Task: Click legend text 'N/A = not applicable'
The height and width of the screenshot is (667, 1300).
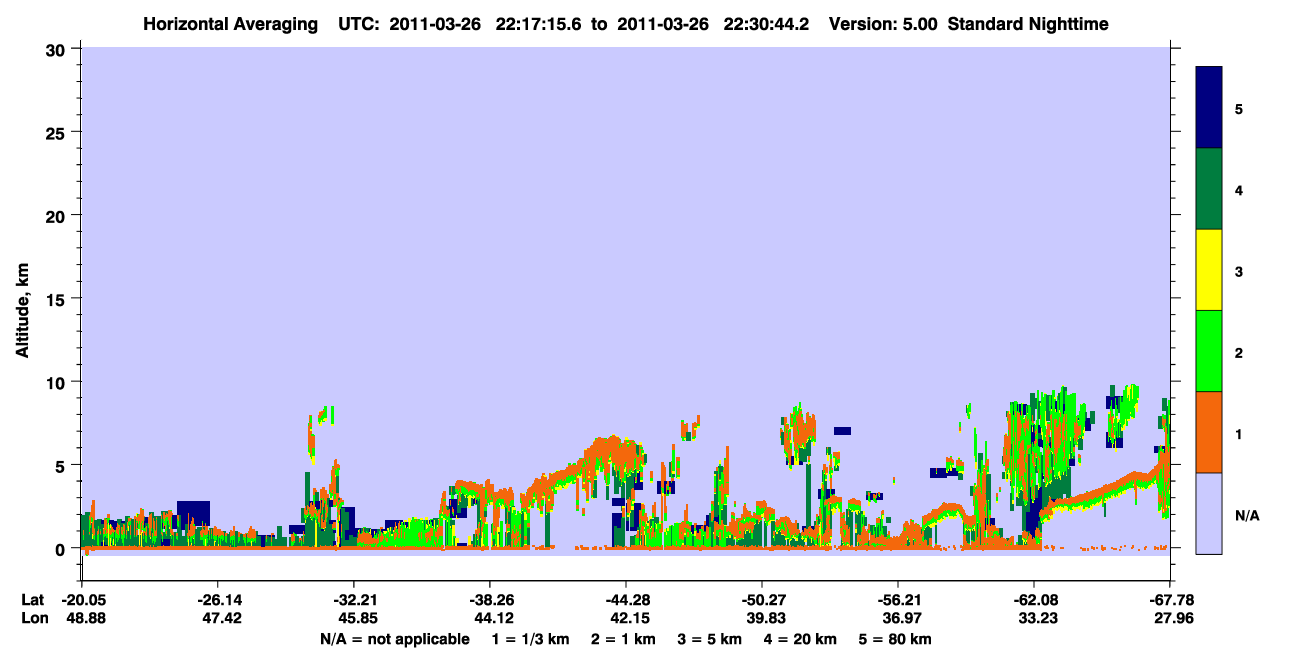Action: pos(394,639)
